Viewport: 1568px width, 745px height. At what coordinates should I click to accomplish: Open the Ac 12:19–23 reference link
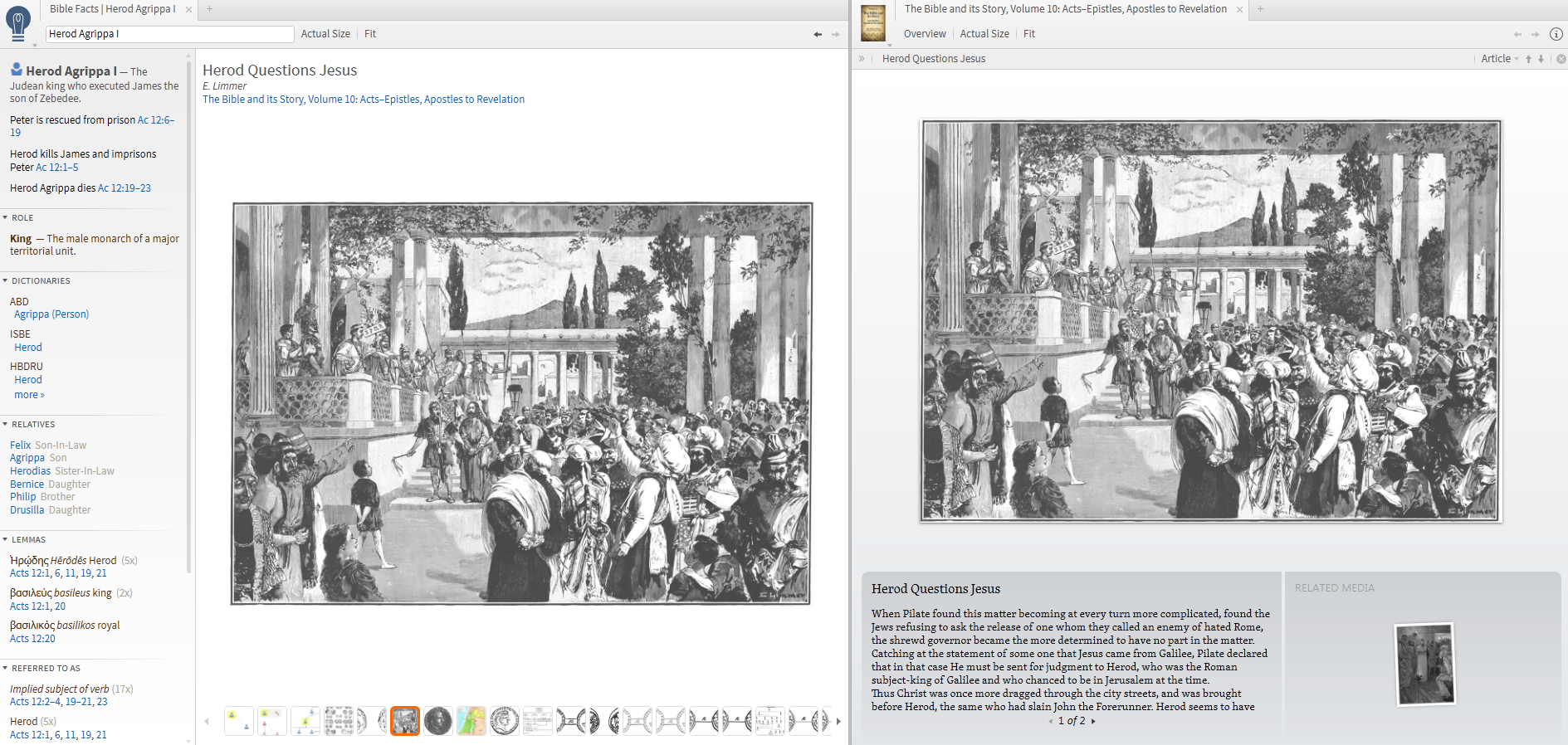[125, 188]
